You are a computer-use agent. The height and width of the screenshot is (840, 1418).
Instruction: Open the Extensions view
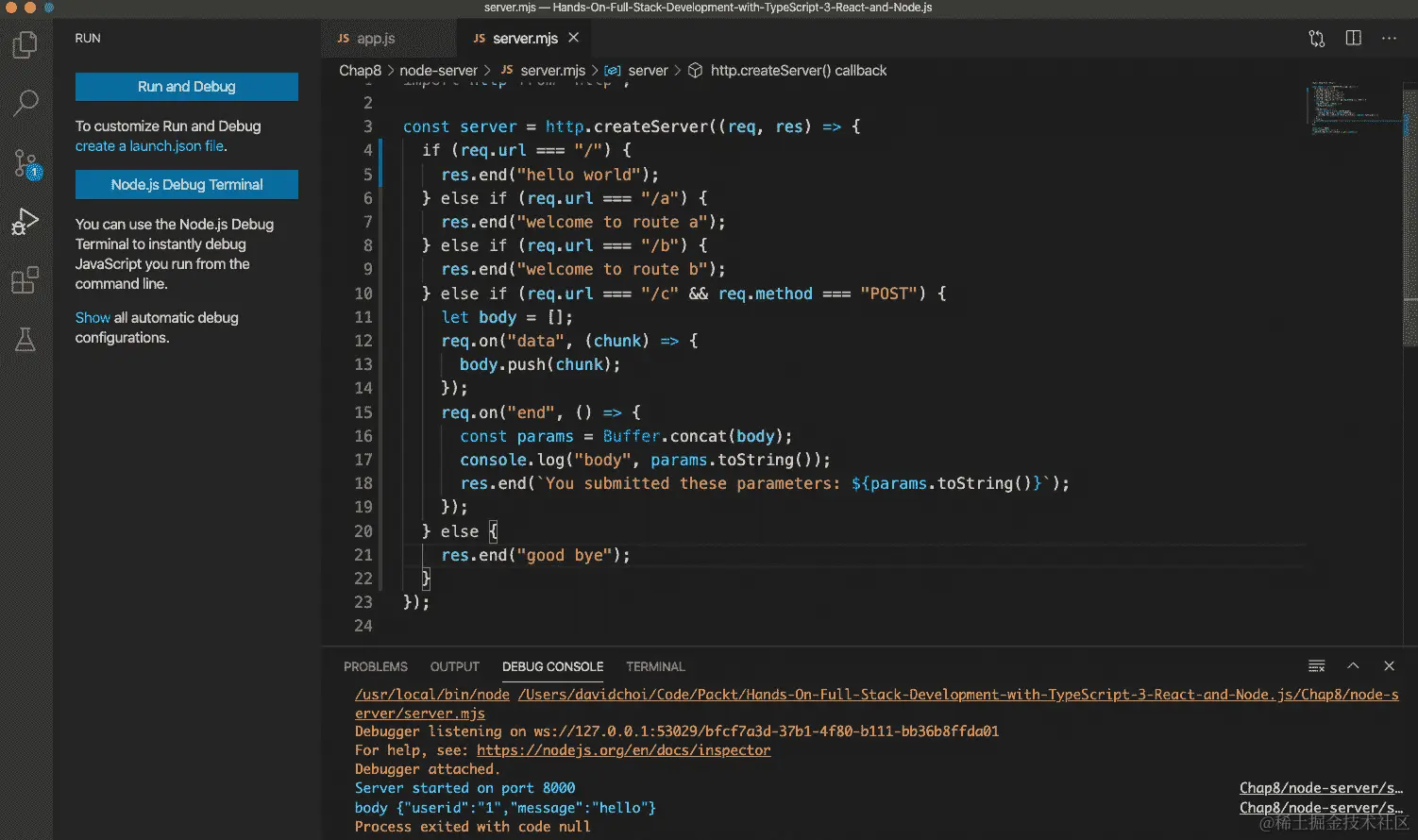click(x=25, y=280)
